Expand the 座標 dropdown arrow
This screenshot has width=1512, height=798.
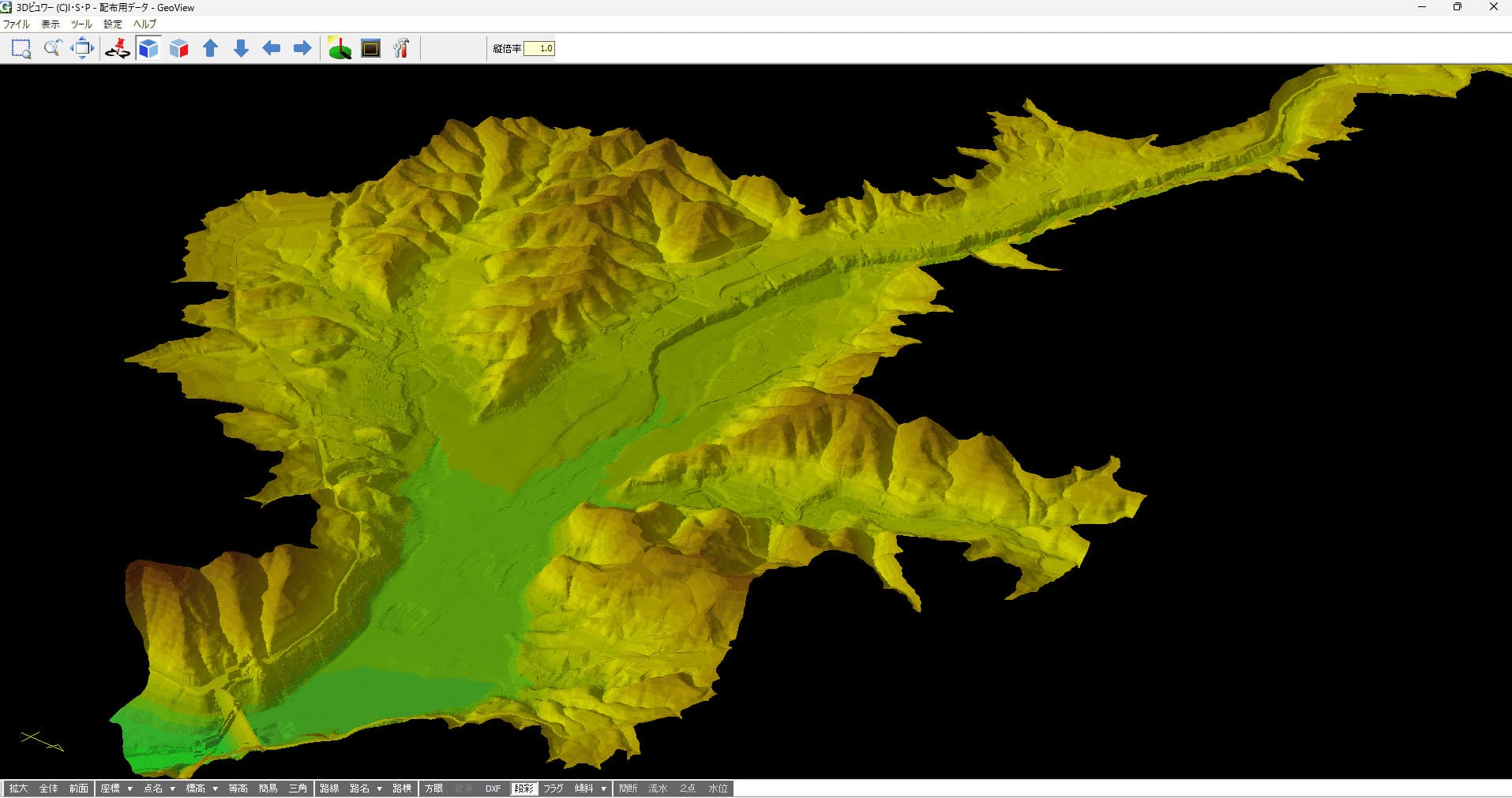click(x=130, y=789)
